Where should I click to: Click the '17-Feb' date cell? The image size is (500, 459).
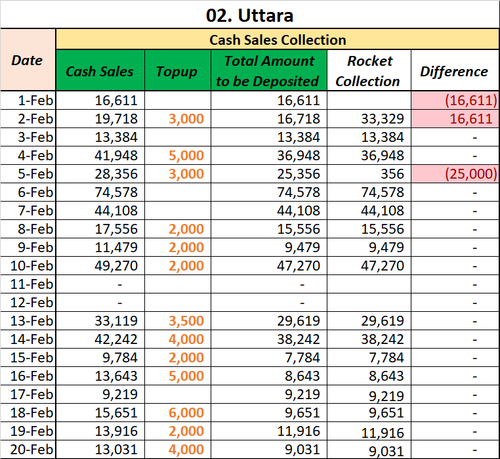coord(28,394)
